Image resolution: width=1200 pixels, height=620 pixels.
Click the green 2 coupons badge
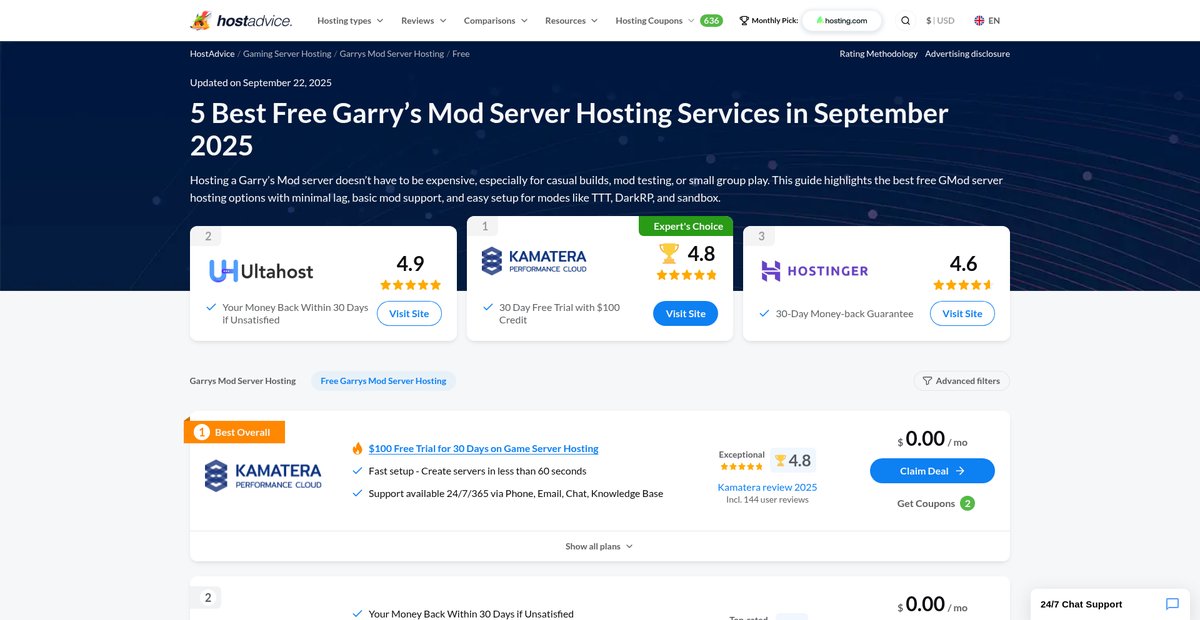[967, 503]
